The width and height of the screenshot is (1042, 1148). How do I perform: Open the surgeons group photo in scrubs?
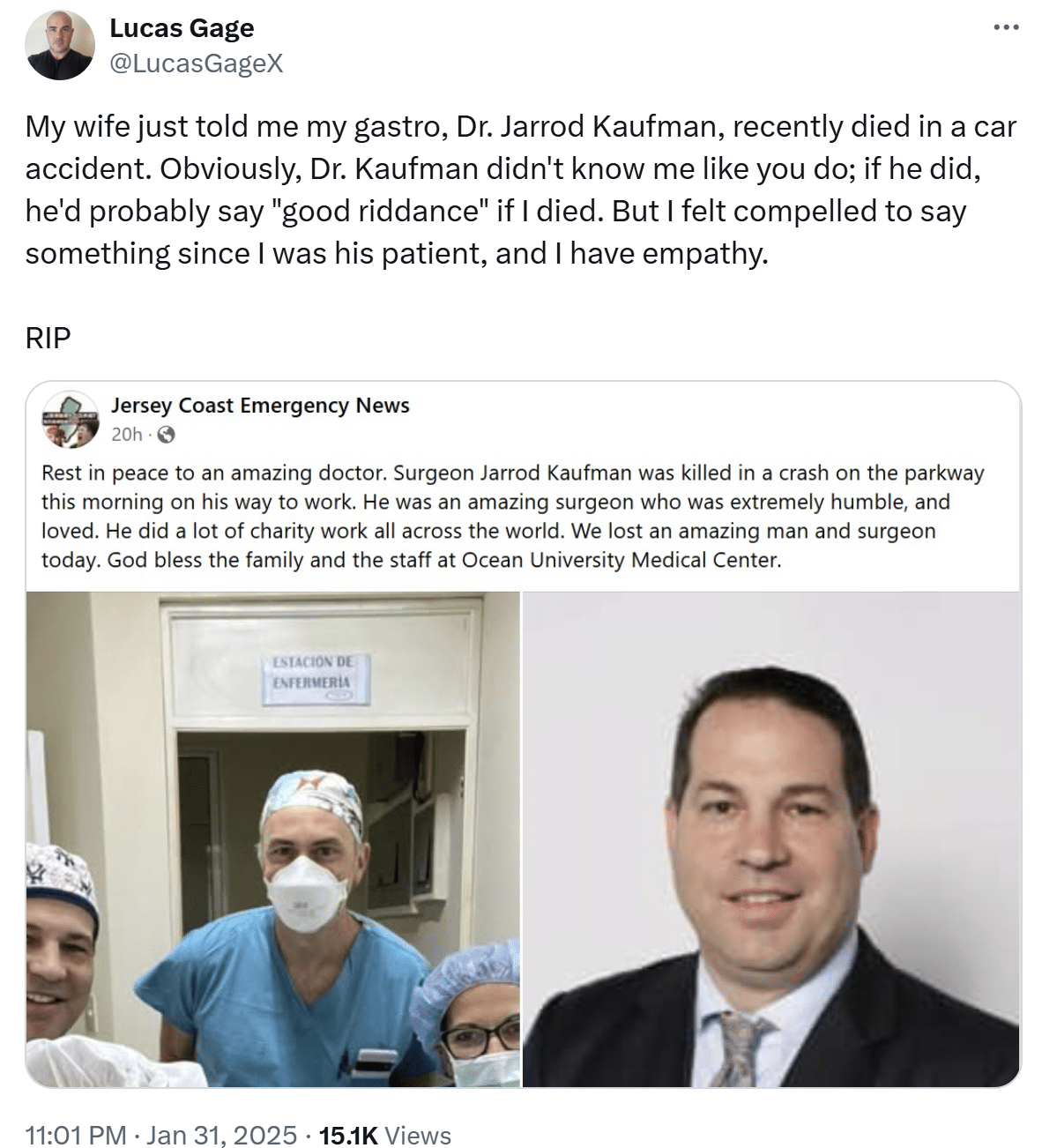(x=273, y=839)
